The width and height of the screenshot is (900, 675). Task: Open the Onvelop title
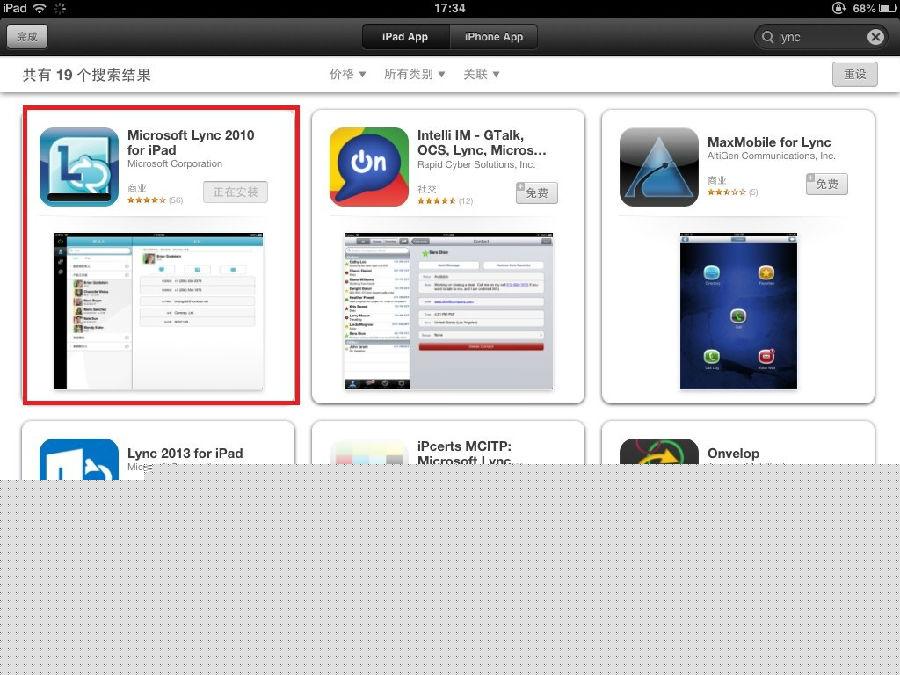tap(733, 453)
